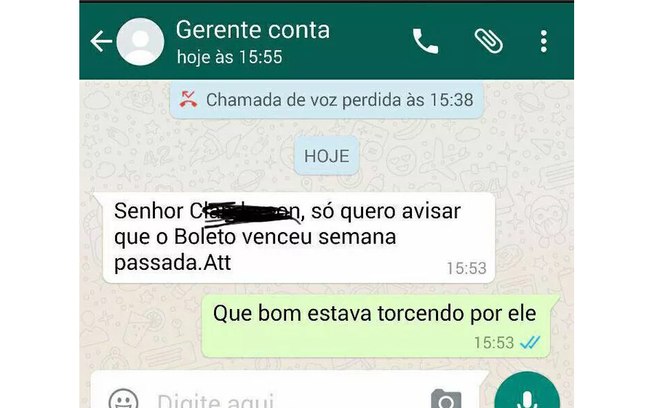652x408 pixels.
Task: Select the received Boleto venceu message bubble
Action: click(296, 237)
